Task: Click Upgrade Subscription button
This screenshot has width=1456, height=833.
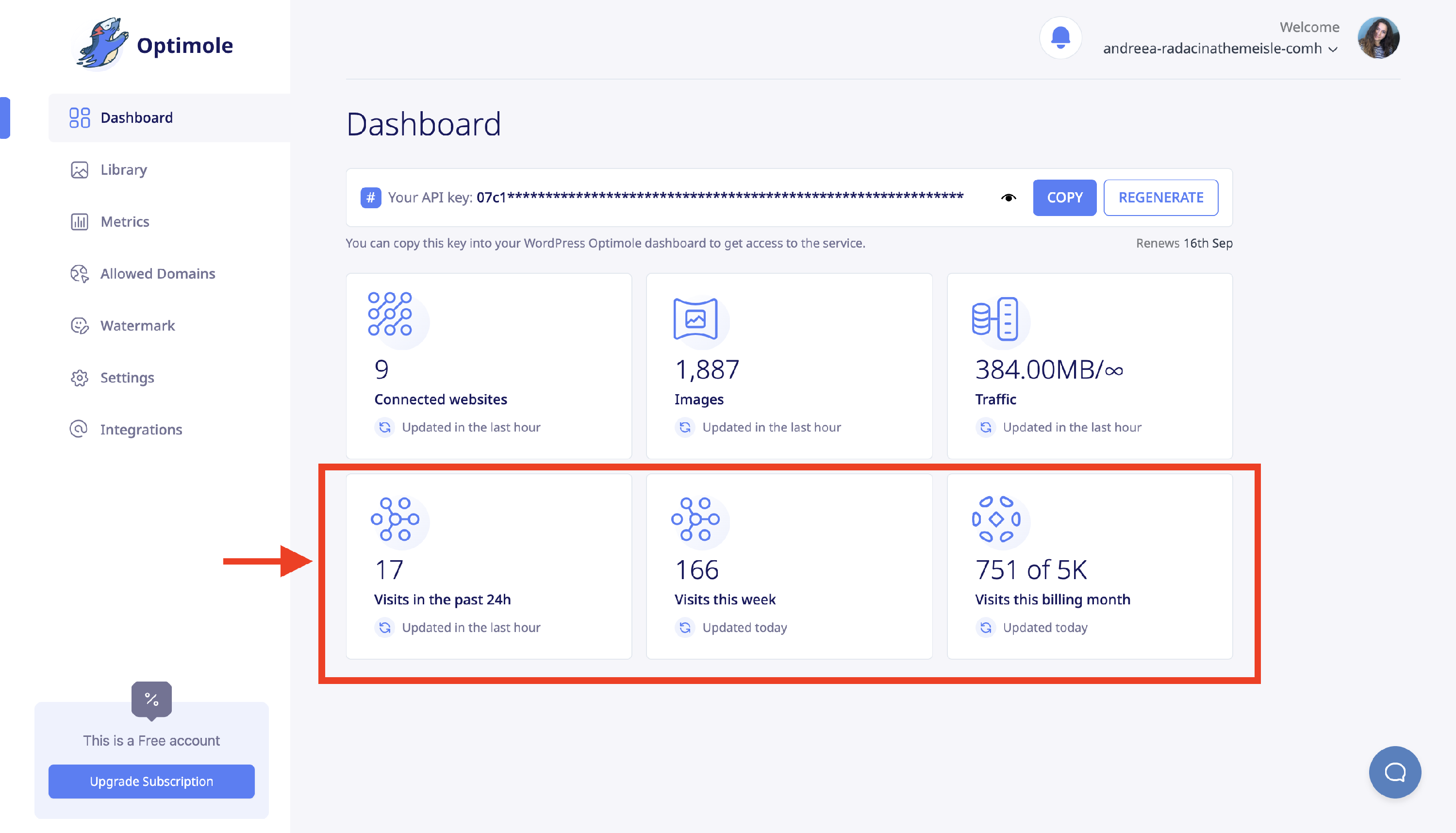Action: click(151, 781)
